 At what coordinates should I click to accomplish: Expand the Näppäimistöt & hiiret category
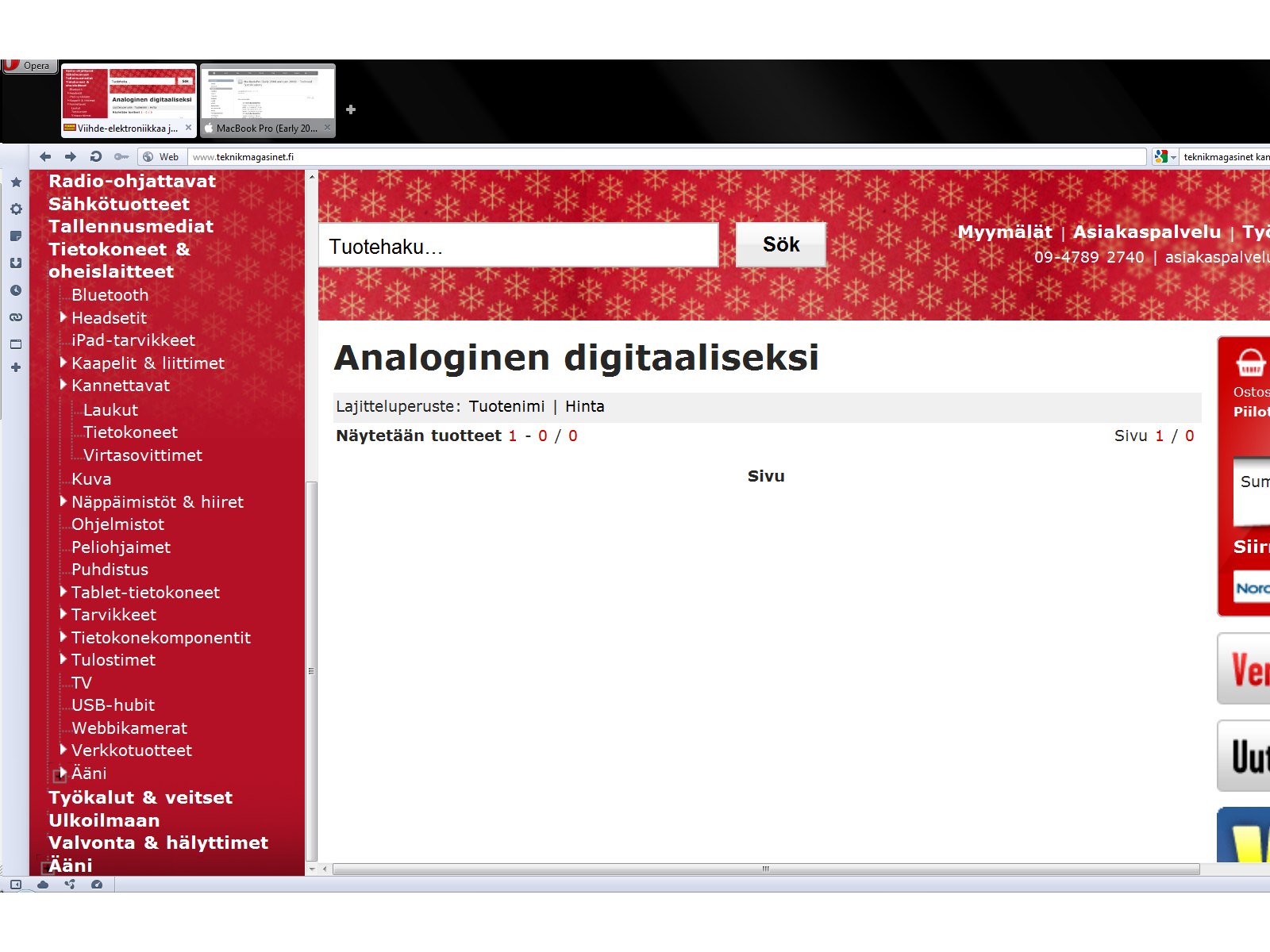(x=63, y=501)
